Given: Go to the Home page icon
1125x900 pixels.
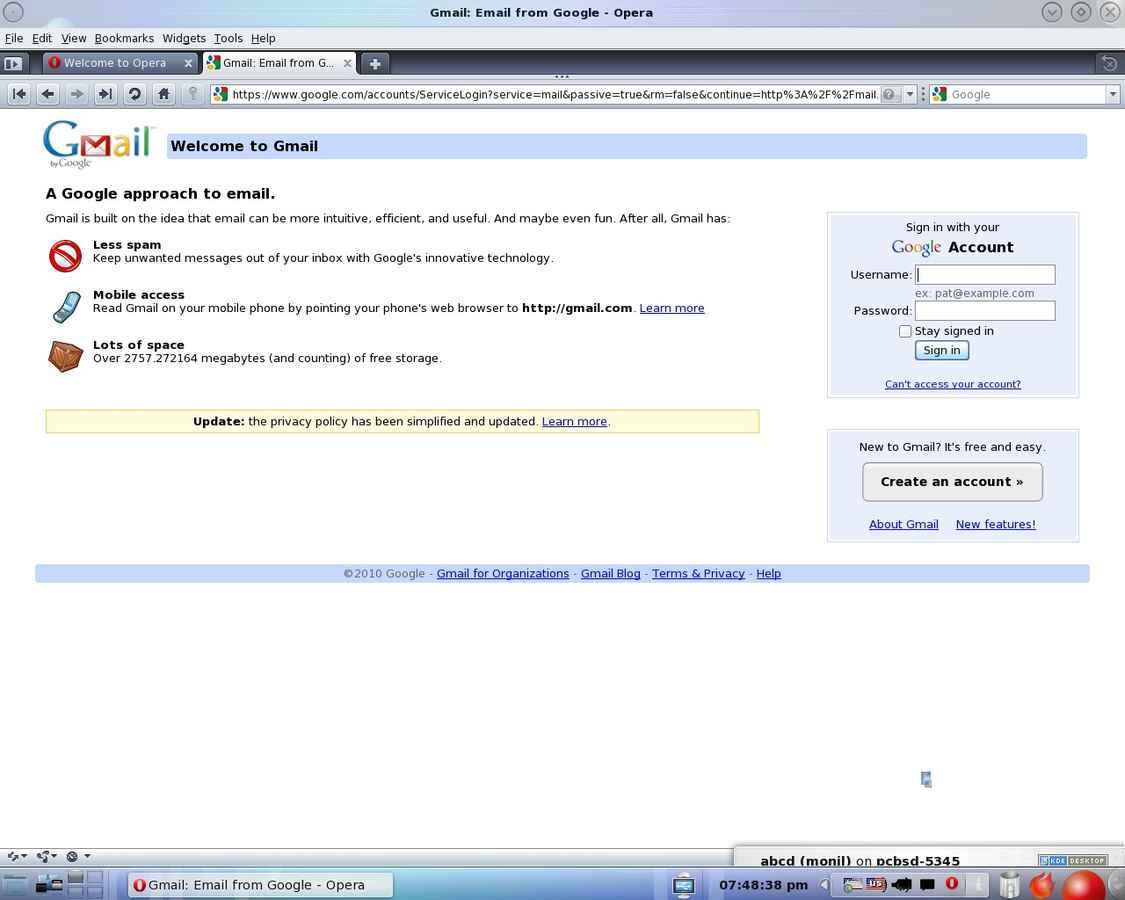Looking at the screenshot, I should [163, 94].
